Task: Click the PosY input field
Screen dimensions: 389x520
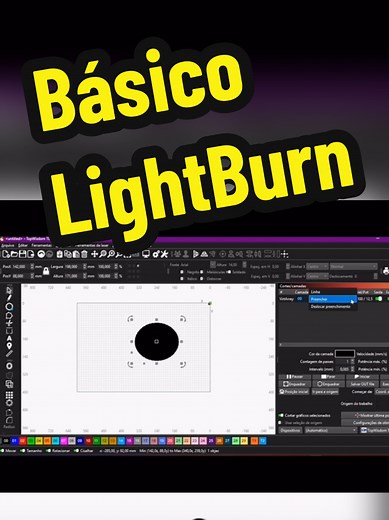Action: (21, 276)
